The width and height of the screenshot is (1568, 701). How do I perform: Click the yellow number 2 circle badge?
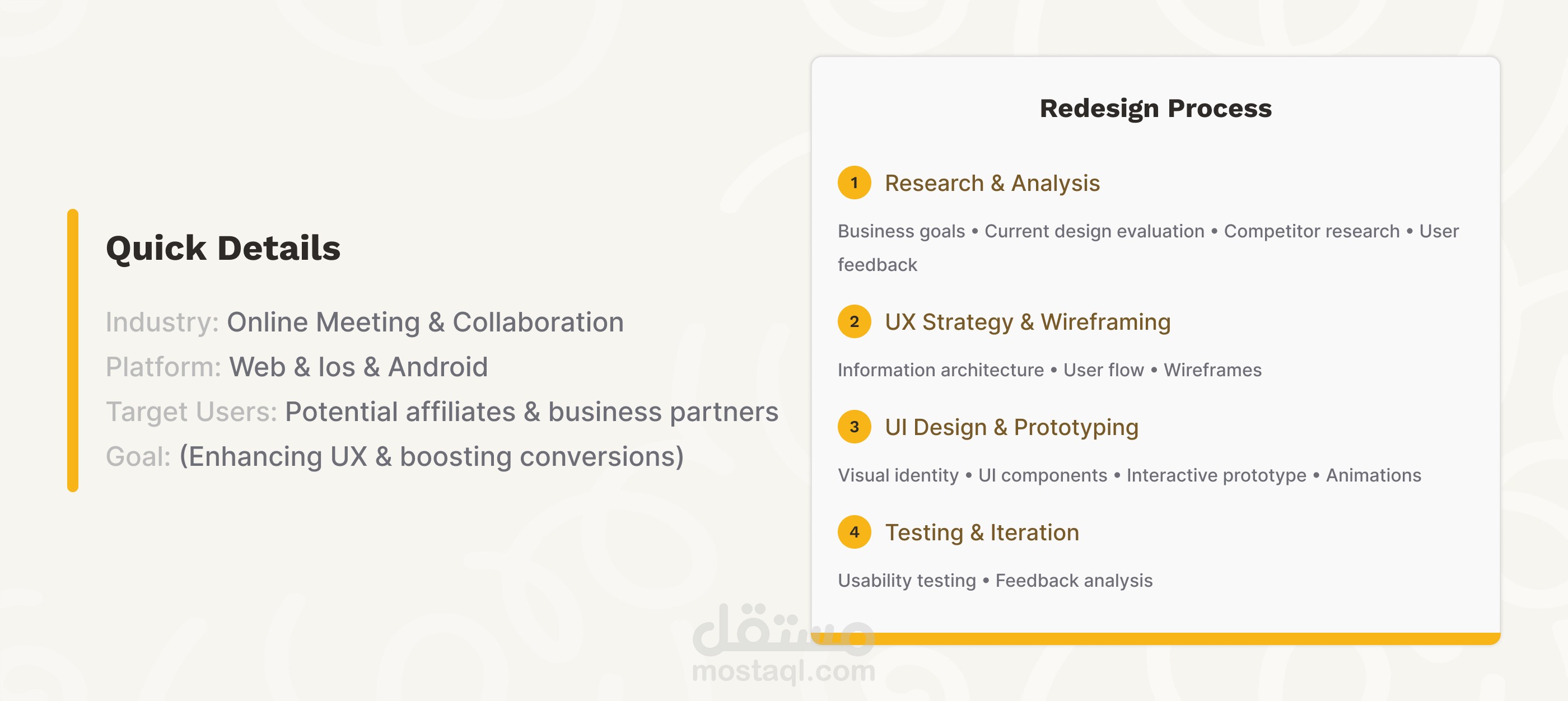point(854,321)
